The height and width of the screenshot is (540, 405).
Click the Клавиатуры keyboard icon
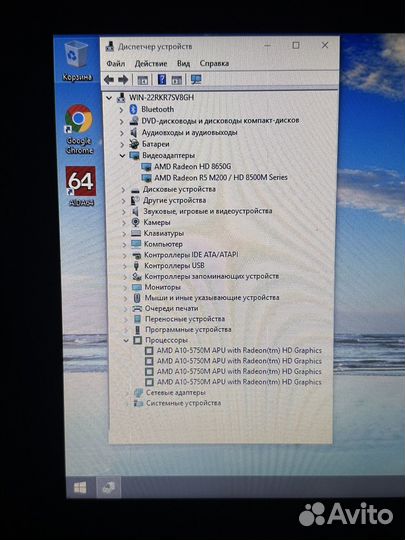136,233
